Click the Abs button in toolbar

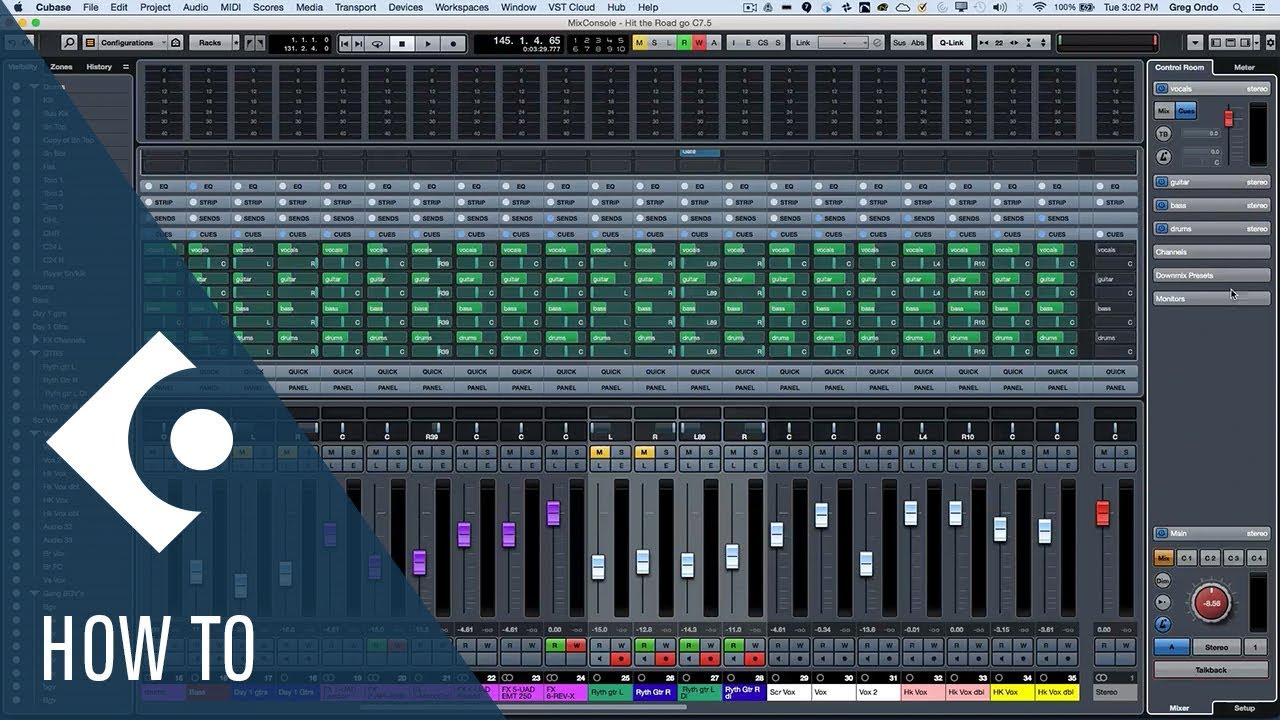click(918, 43)
